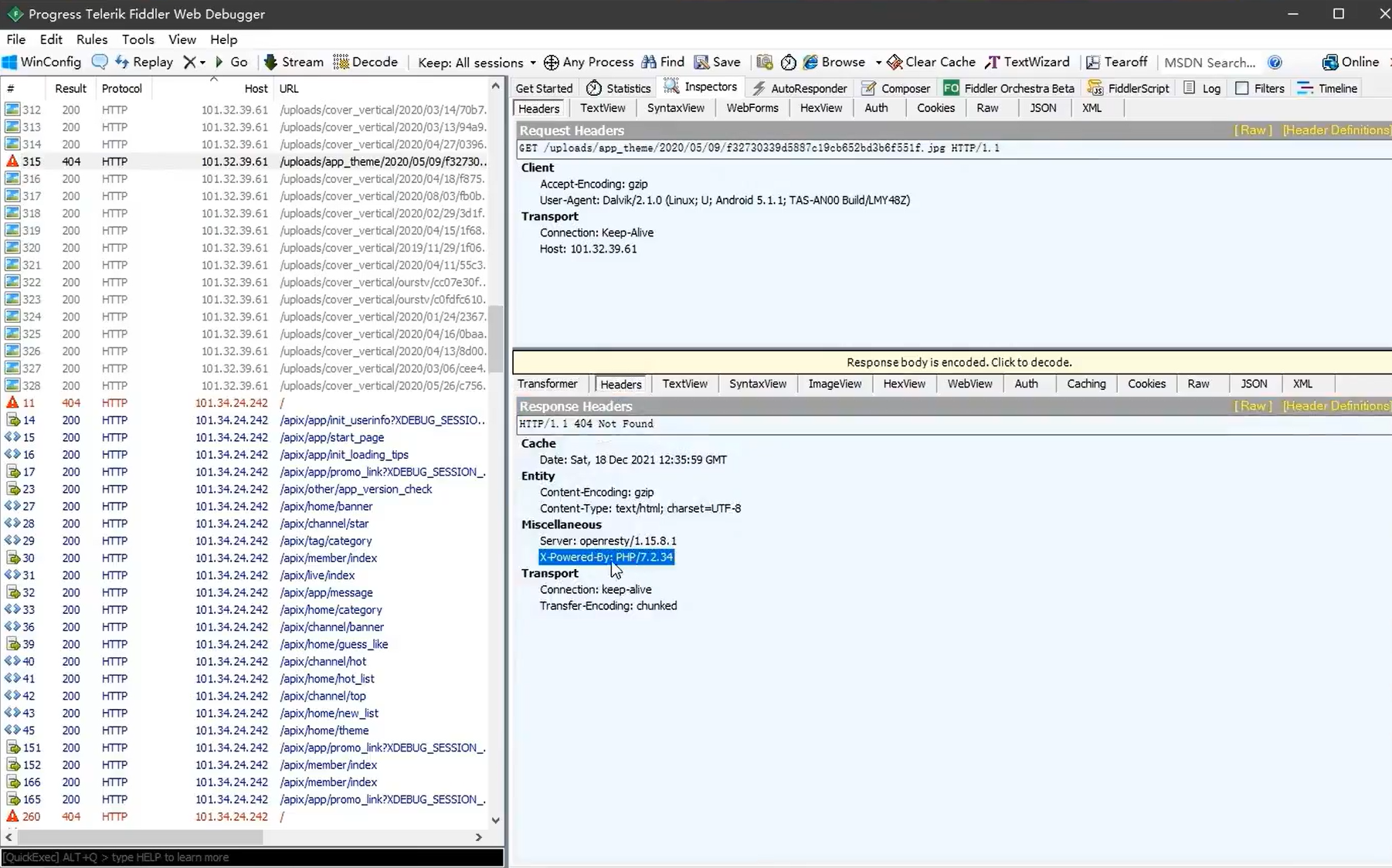Image resolution: width=1392 pixels, height=868 pixels.
Task: Select response Caching tab
Action: click(1086, 384)
